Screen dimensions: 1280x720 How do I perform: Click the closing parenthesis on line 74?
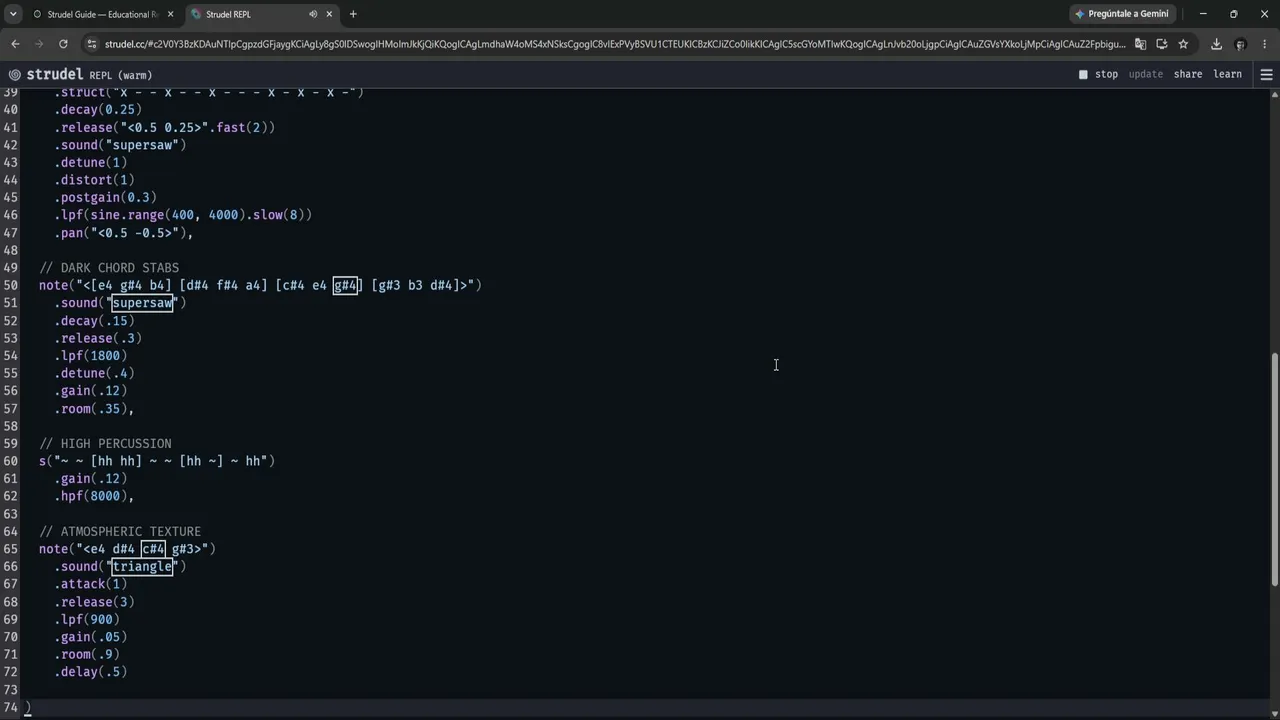(x=28, y=708)
